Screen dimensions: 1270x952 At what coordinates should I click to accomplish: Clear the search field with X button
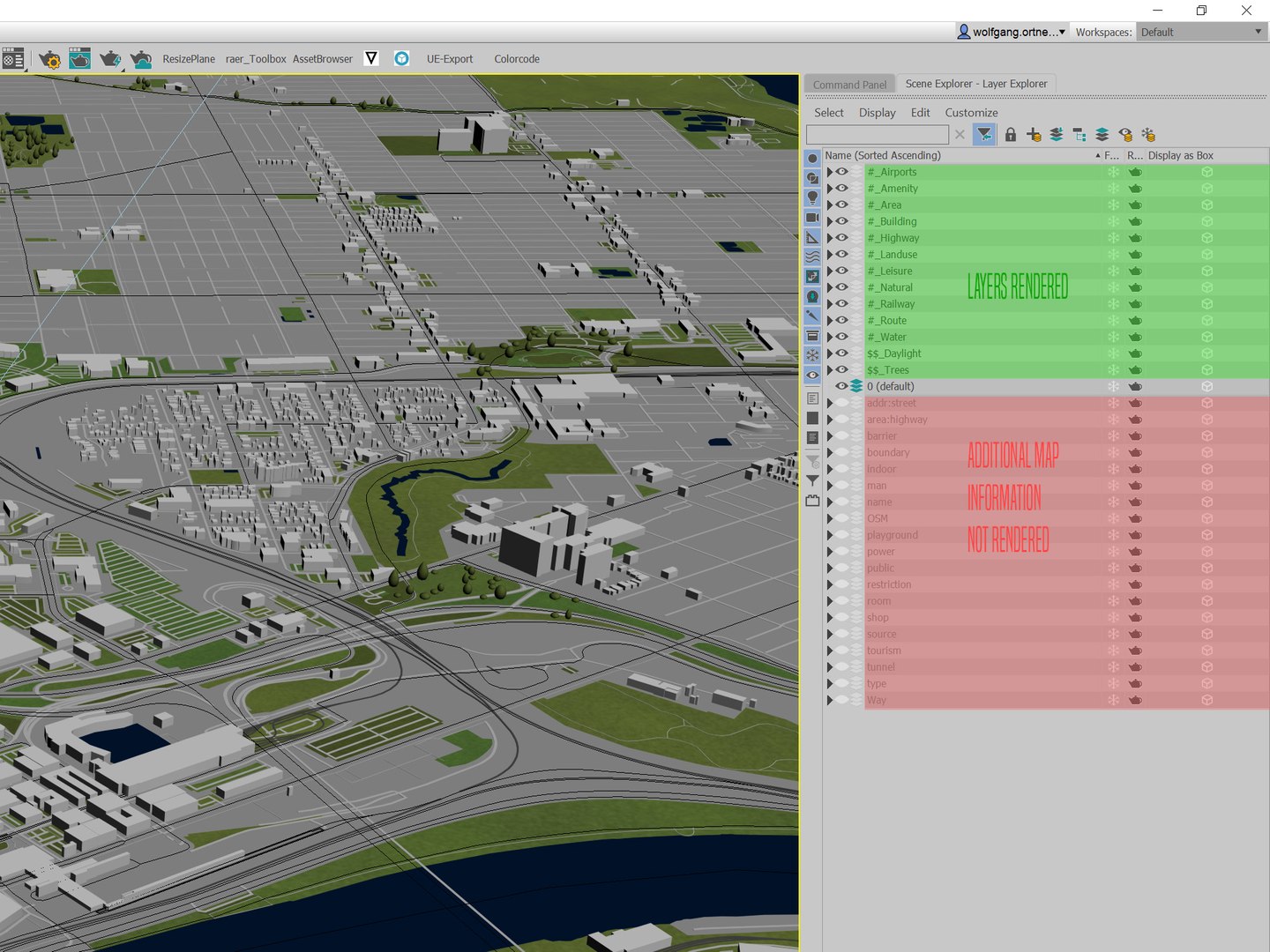click(x=960, y=134)
